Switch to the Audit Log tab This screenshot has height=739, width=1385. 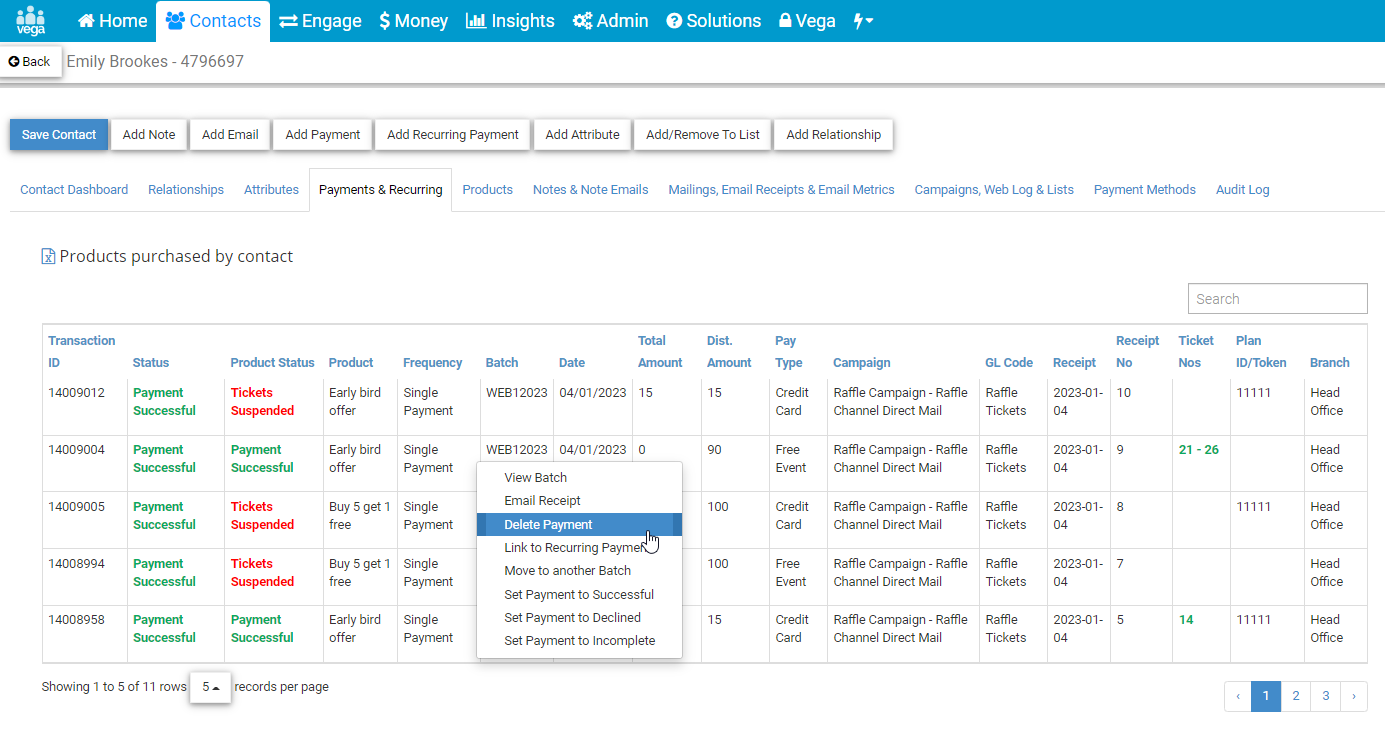(x=1242, y=190)
